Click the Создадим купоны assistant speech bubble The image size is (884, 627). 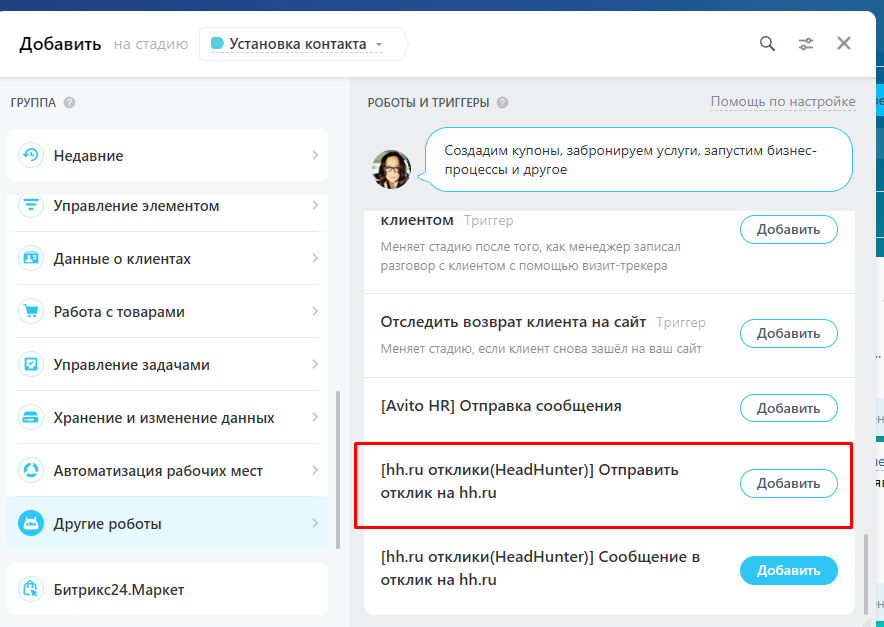638,160
